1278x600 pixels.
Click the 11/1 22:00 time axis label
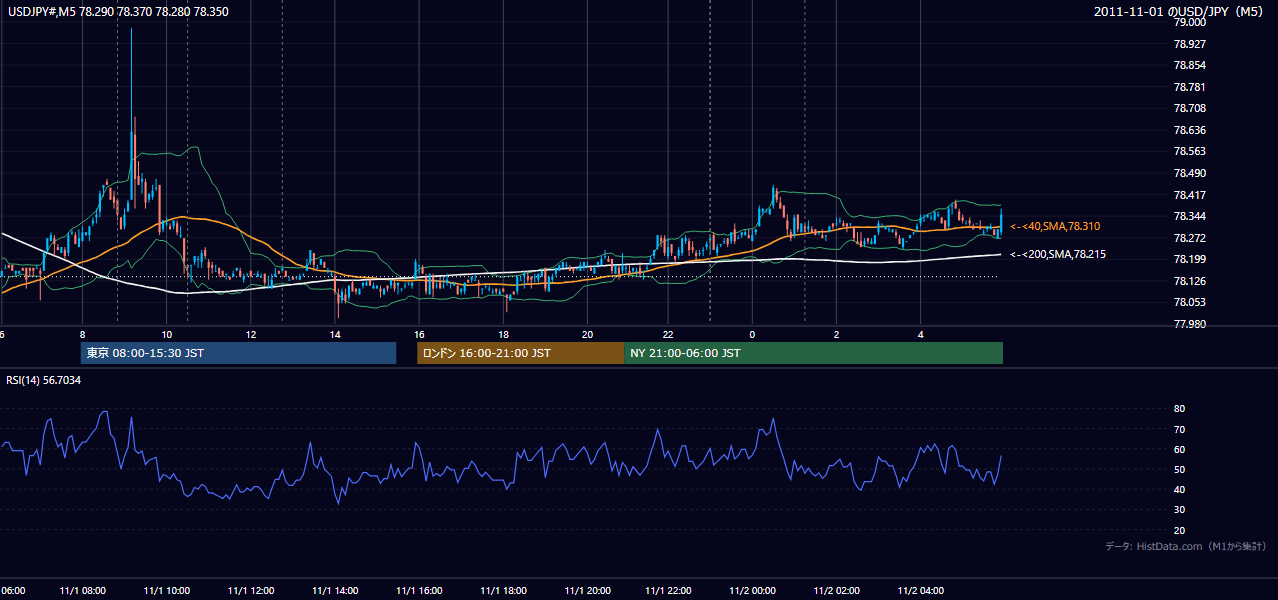669,591
